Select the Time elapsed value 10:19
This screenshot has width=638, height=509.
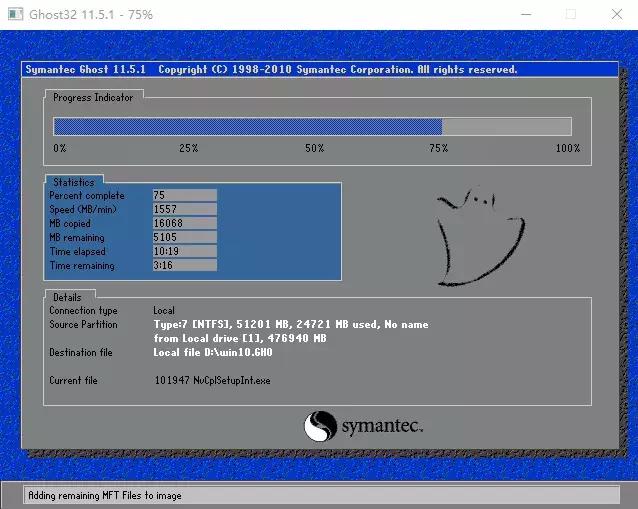click(185, 251)
